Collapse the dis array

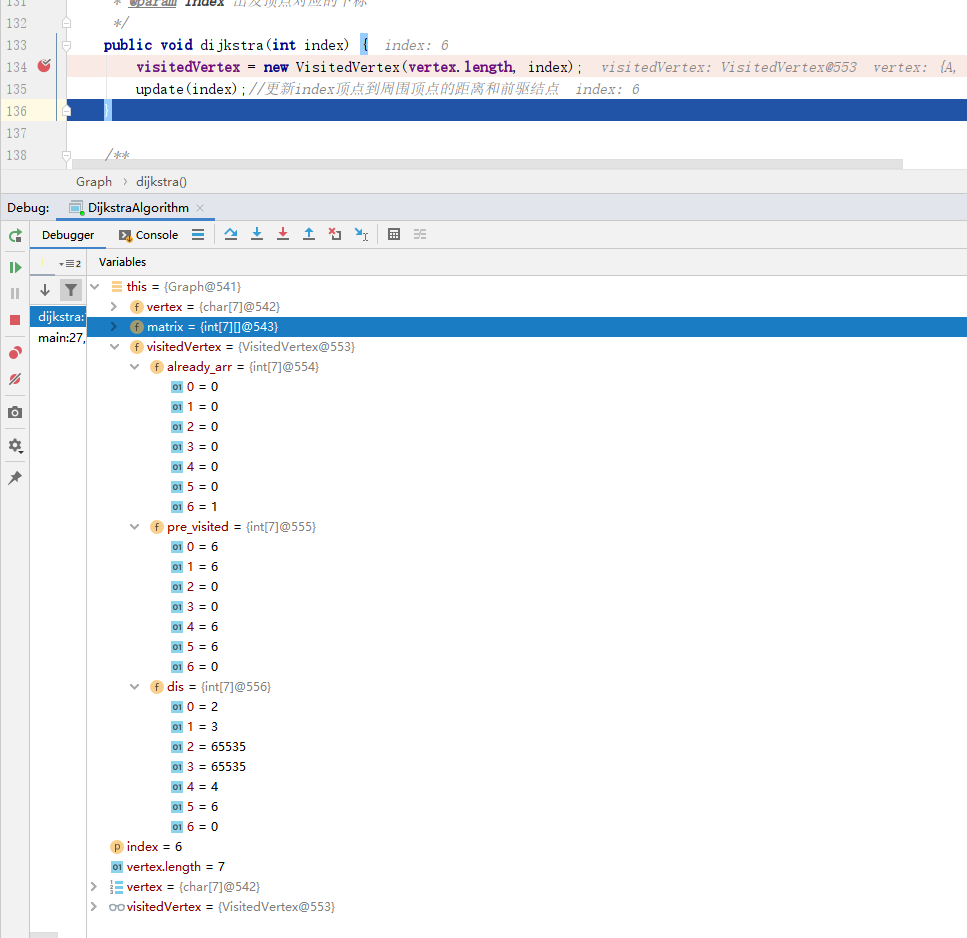point(134,686)
